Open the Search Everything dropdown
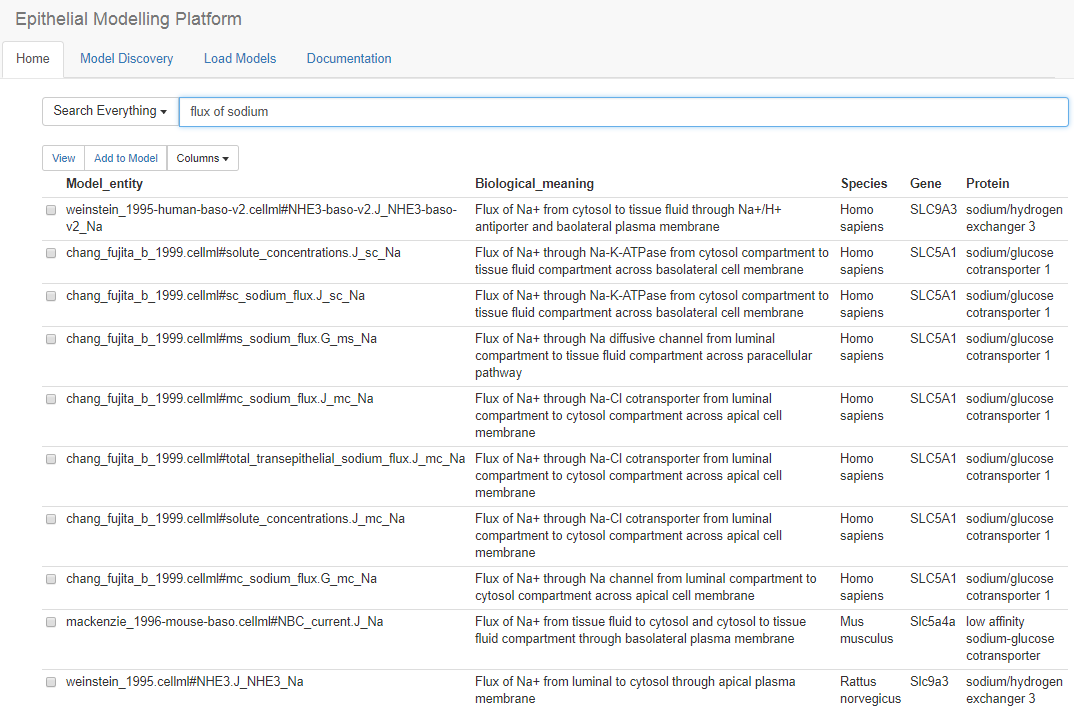This screenshot has height=716, width=1074. coord(110,111)
